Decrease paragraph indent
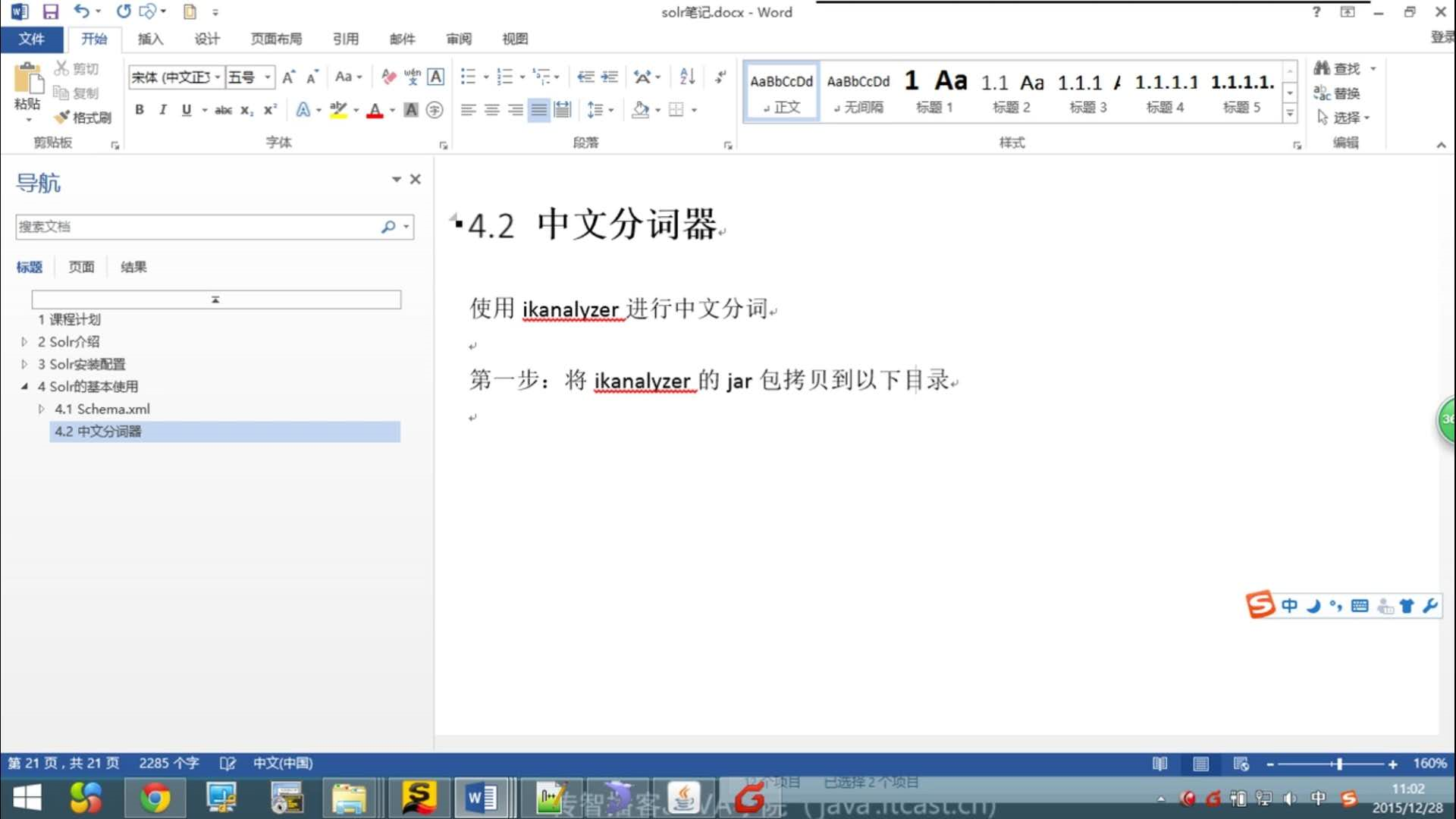This screenshot has width=1456, height=819. click(x=585, y=77)
